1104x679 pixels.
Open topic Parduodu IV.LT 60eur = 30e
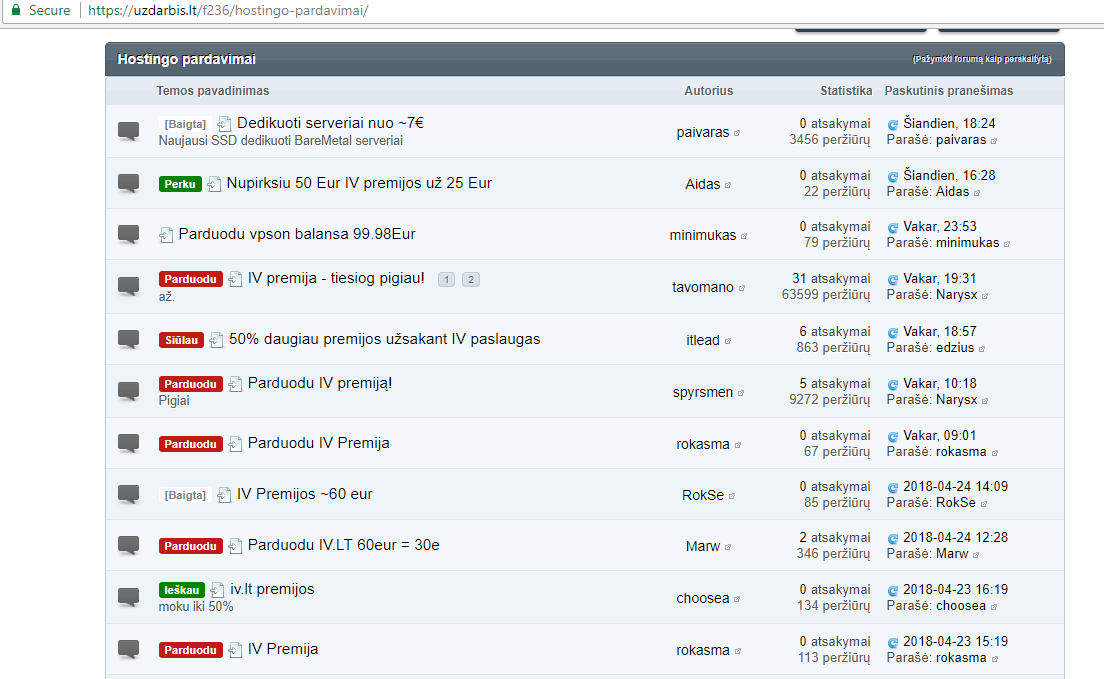click(x=343, y=545)
